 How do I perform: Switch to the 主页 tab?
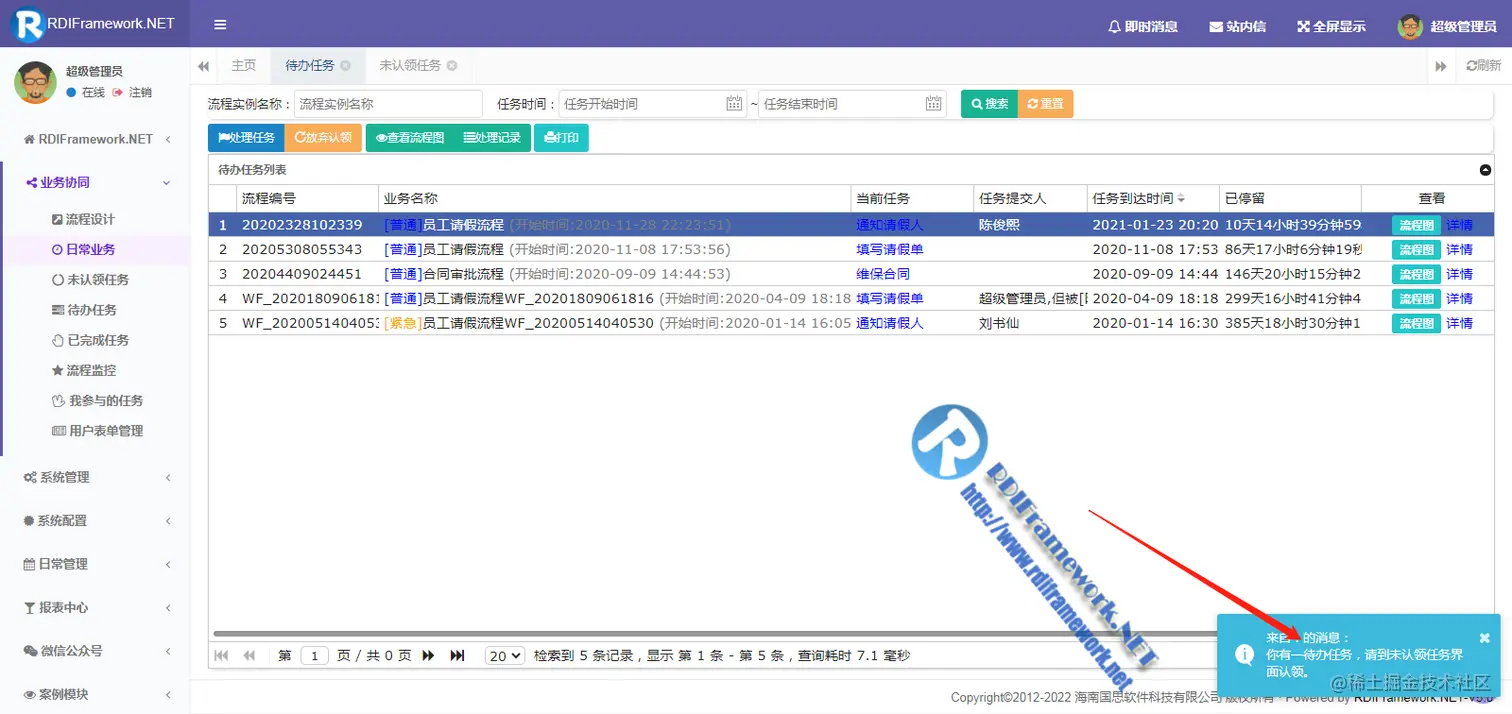pos(243,64)
